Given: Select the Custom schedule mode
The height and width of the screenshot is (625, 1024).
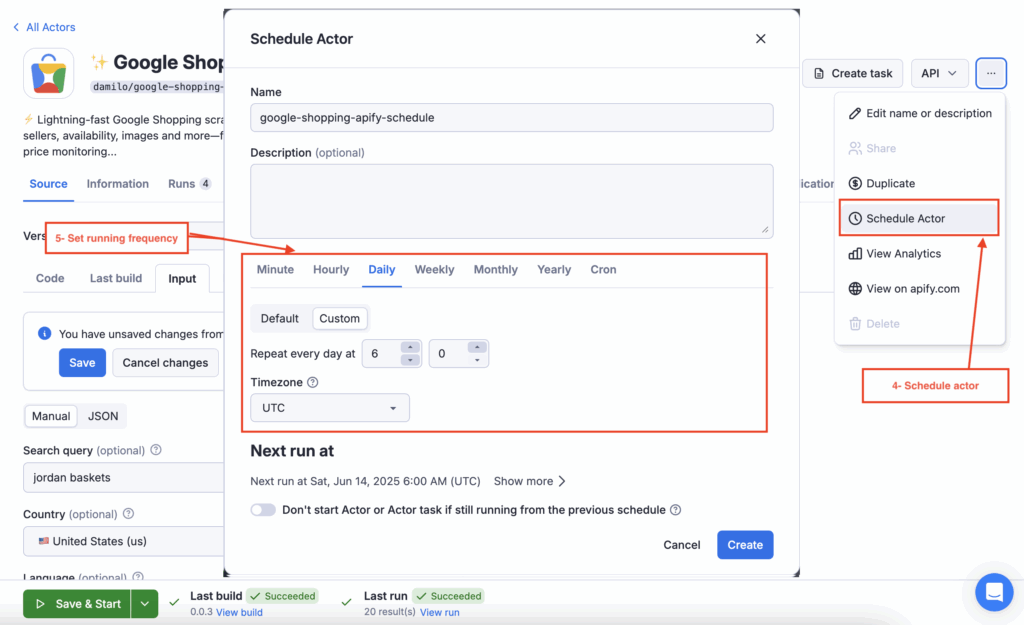Looking at the screenshot, I should point(340,318).
